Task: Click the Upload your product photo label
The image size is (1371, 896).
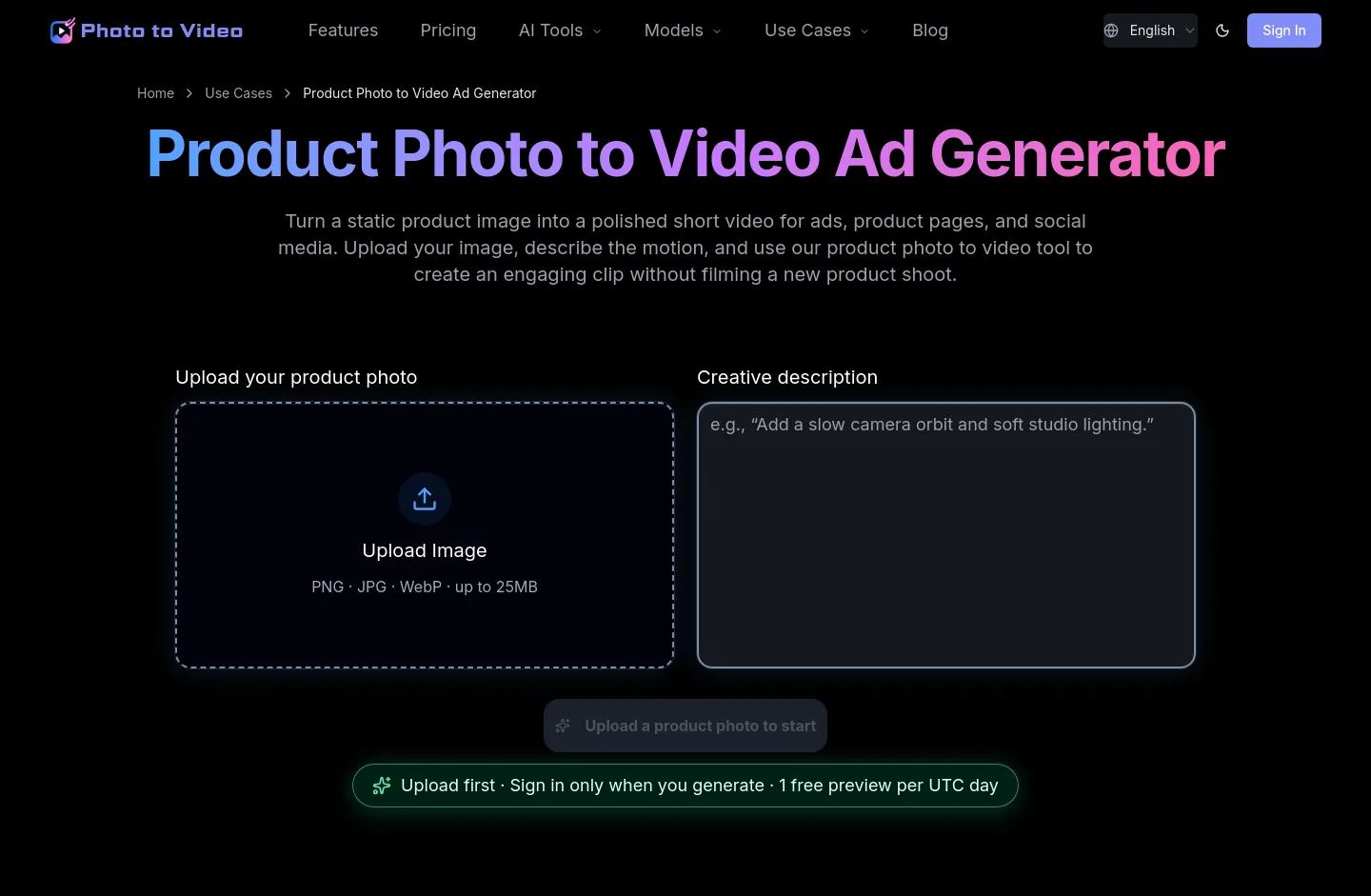Action: pyautogui.click(x=296, y=377)
